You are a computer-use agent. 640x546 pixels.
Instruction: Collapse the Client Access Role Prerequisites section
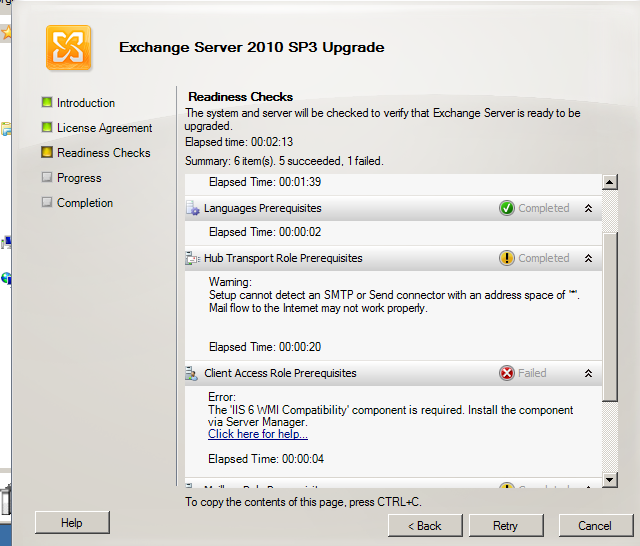[588, 373]
